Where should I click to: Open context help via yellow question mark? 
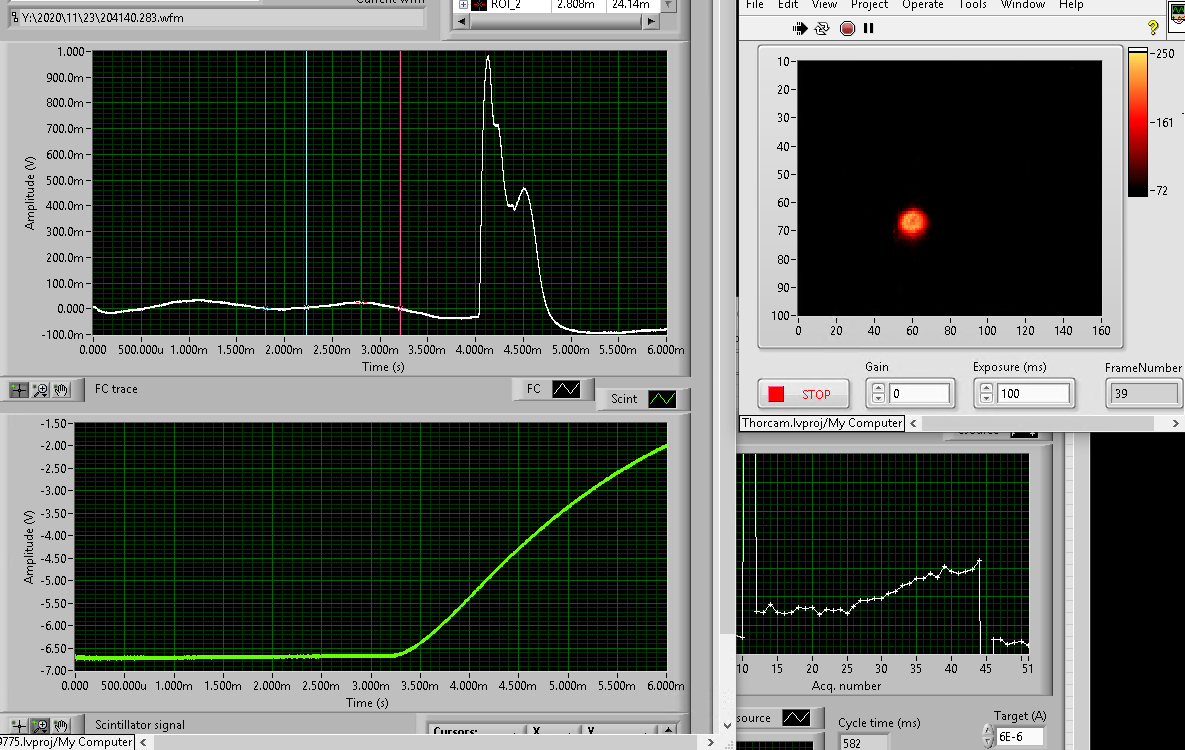pos(1153,29)
